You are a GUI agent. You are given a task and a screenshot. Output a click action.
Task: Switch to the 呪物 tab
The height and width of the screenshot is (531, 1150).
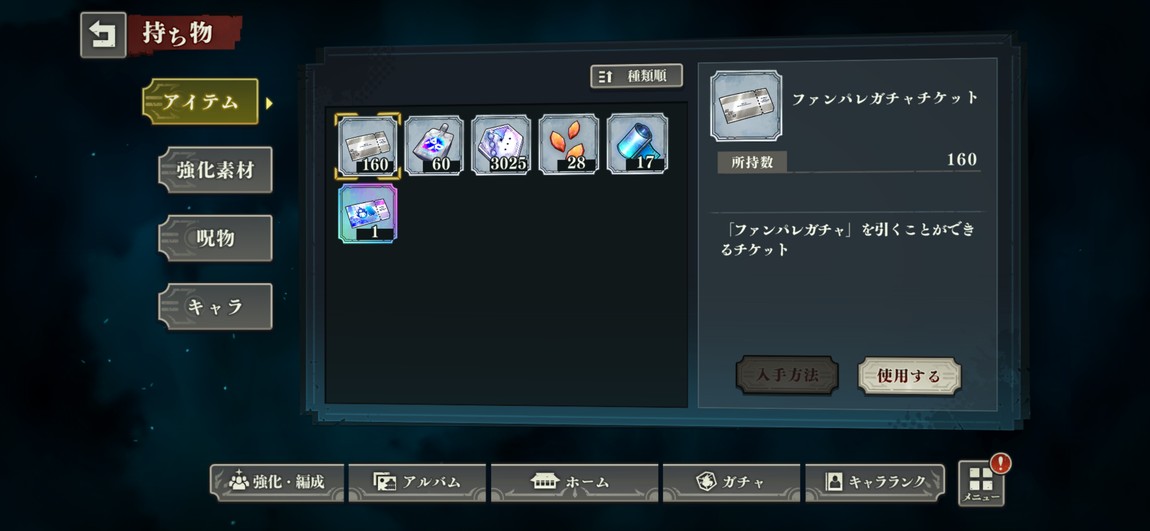215,238
